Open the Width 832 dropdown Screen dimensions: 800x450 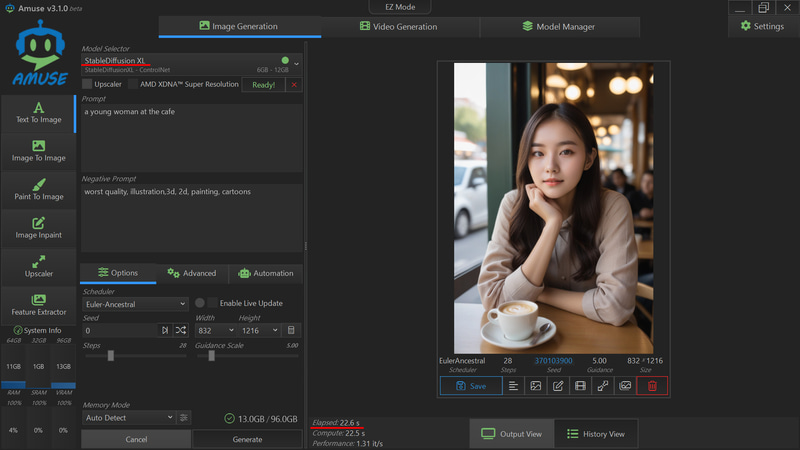pos(216,331)
